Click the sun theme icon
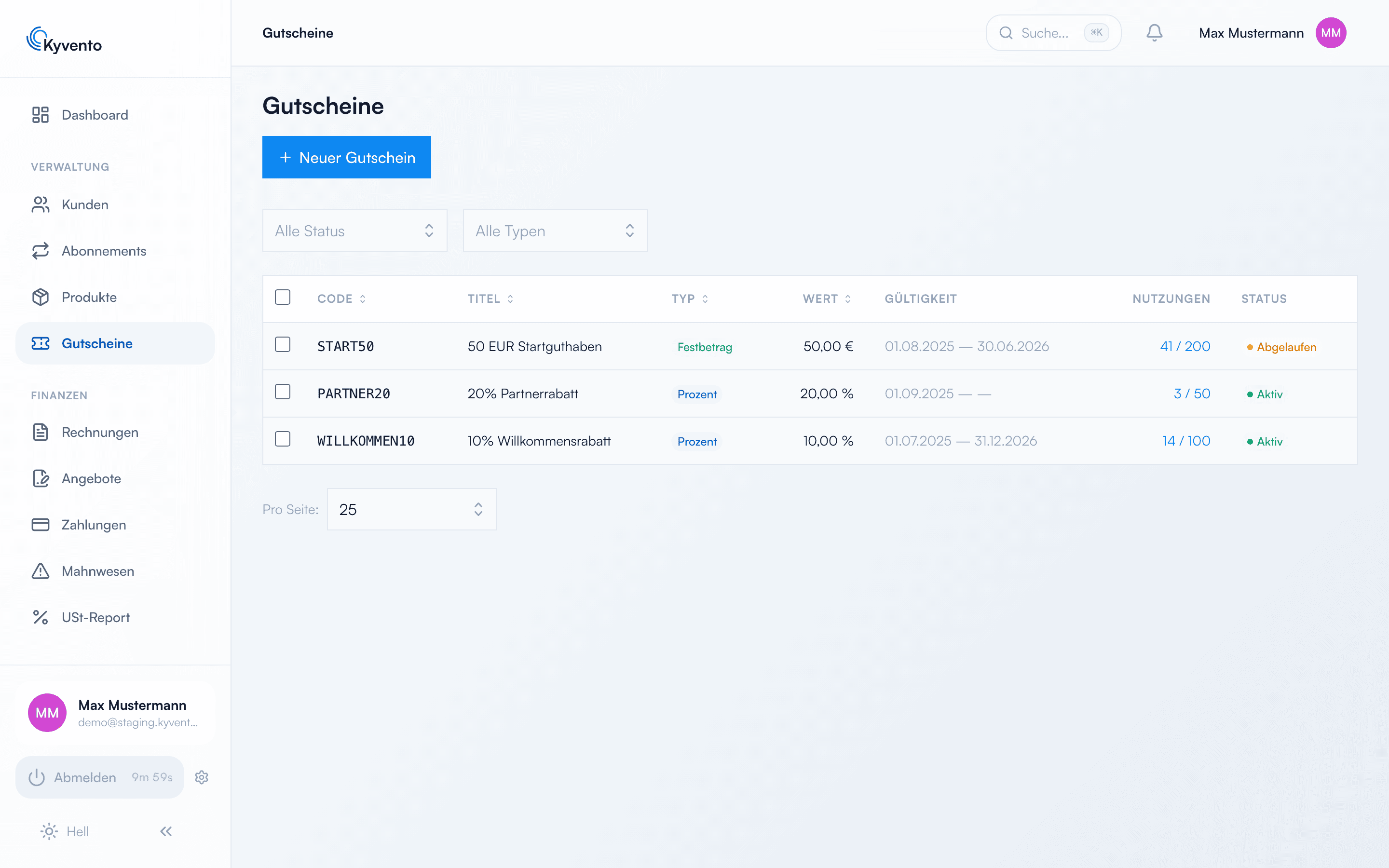This screenshot has height=868, width=1389. click(x=49, y=831)
